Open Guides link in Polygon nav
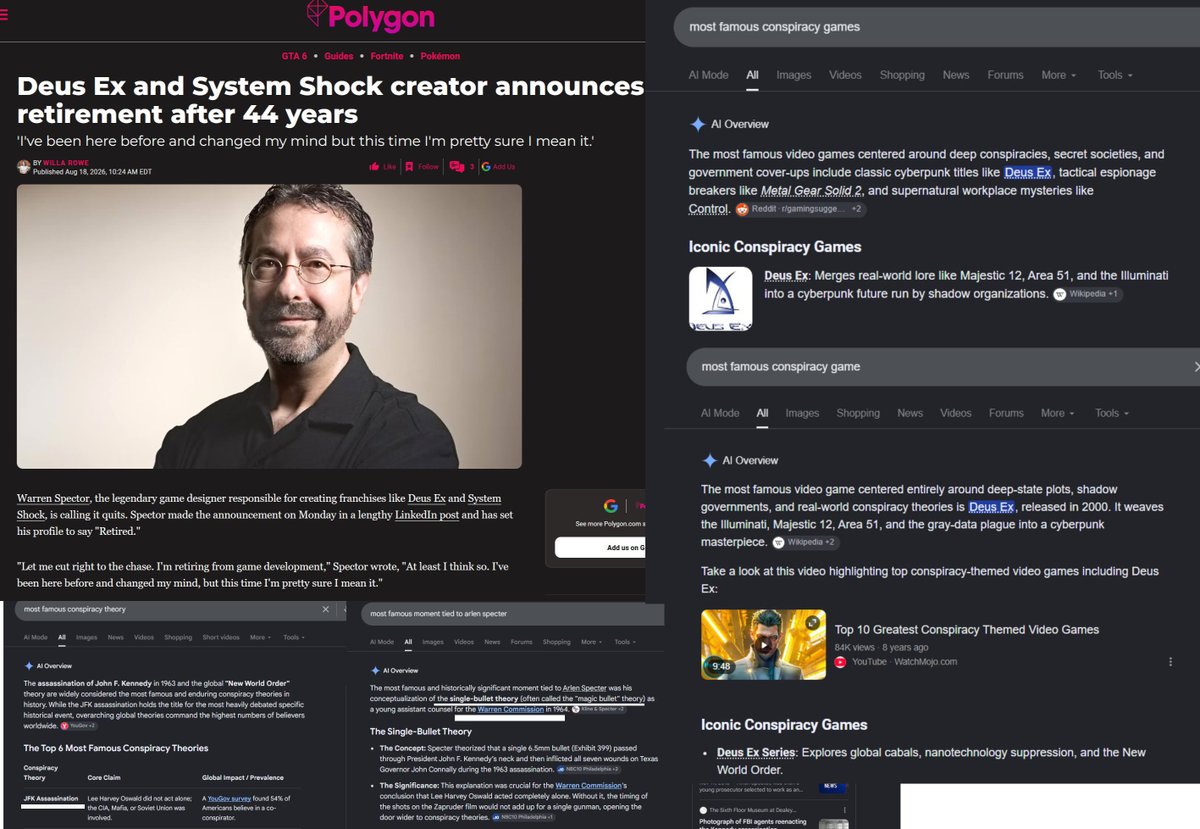The width and height of the screenshot is (1200, 829). coord(339,56)
